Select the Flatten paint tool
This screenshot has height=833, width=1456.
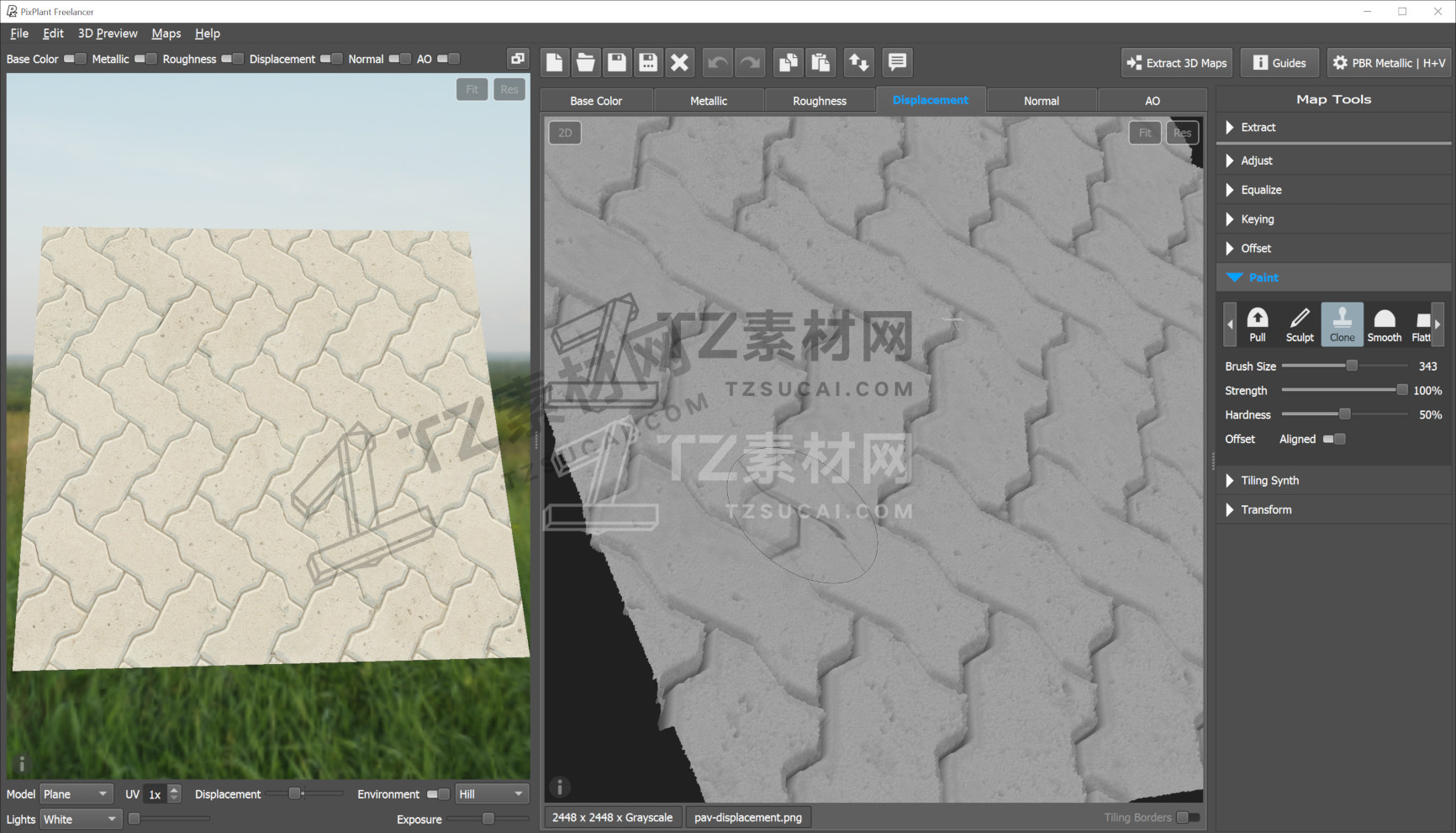point(1422,324)
